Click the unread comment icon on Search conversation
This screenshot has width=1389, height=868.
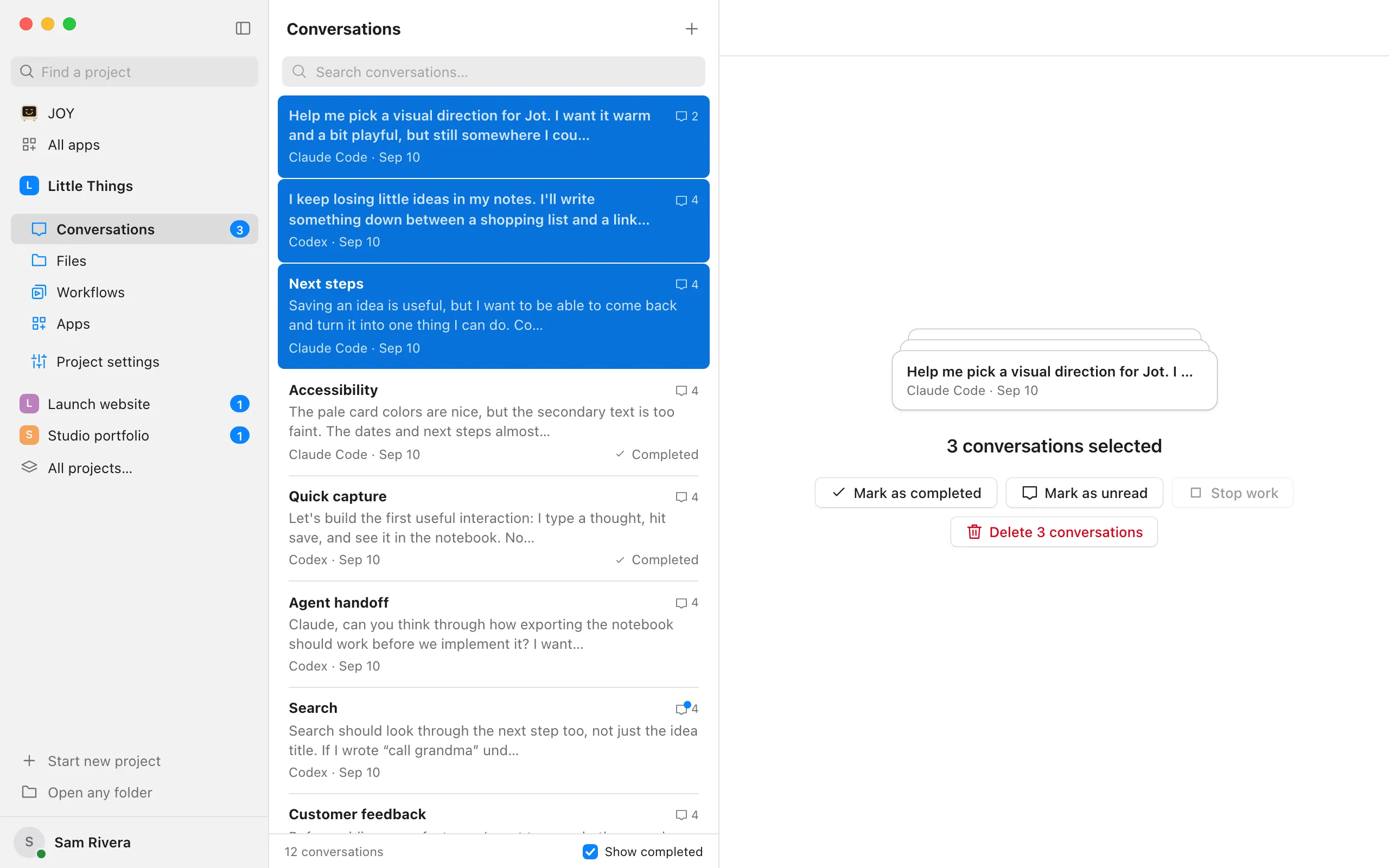(682, 709)
